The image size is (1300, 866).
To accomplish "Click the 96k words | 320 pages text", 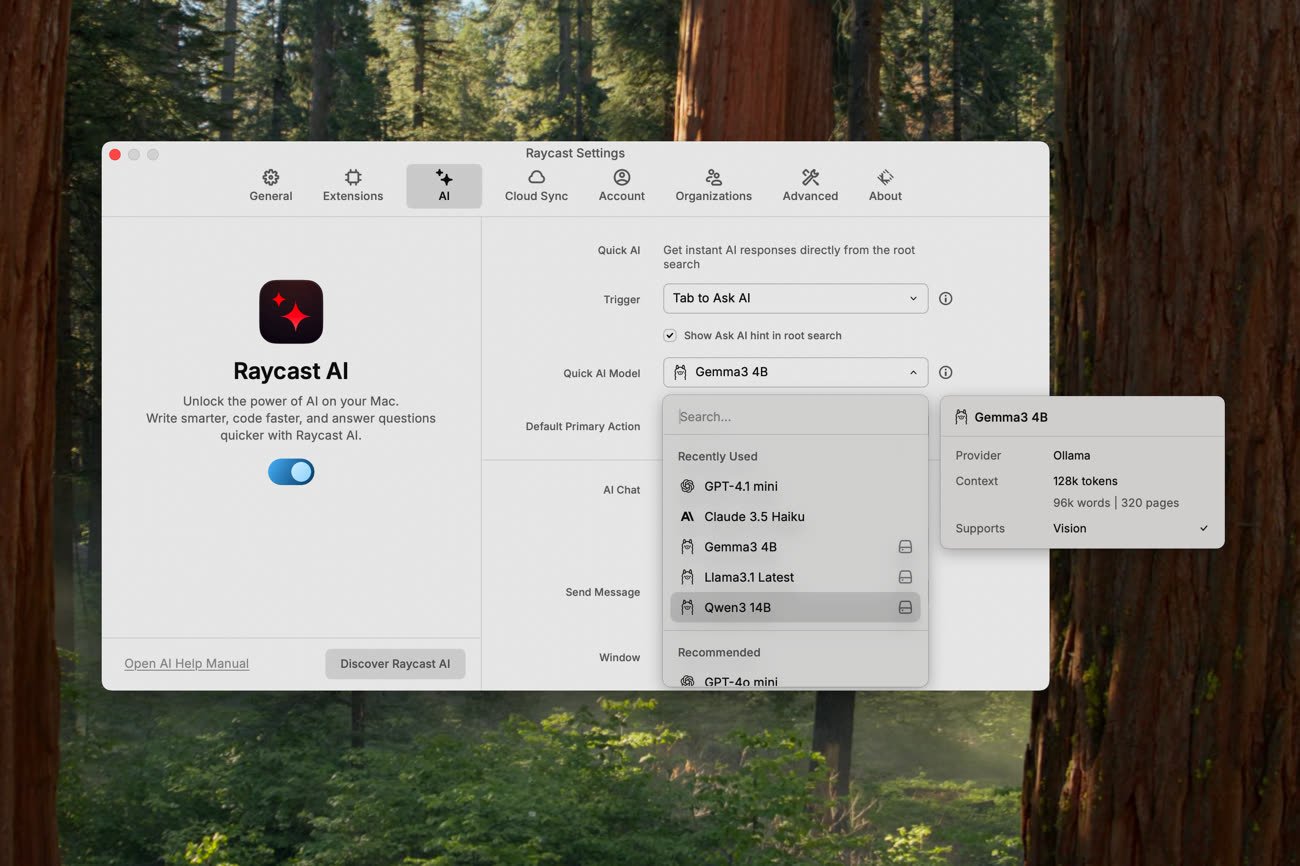I will [x=1116, y=503].
